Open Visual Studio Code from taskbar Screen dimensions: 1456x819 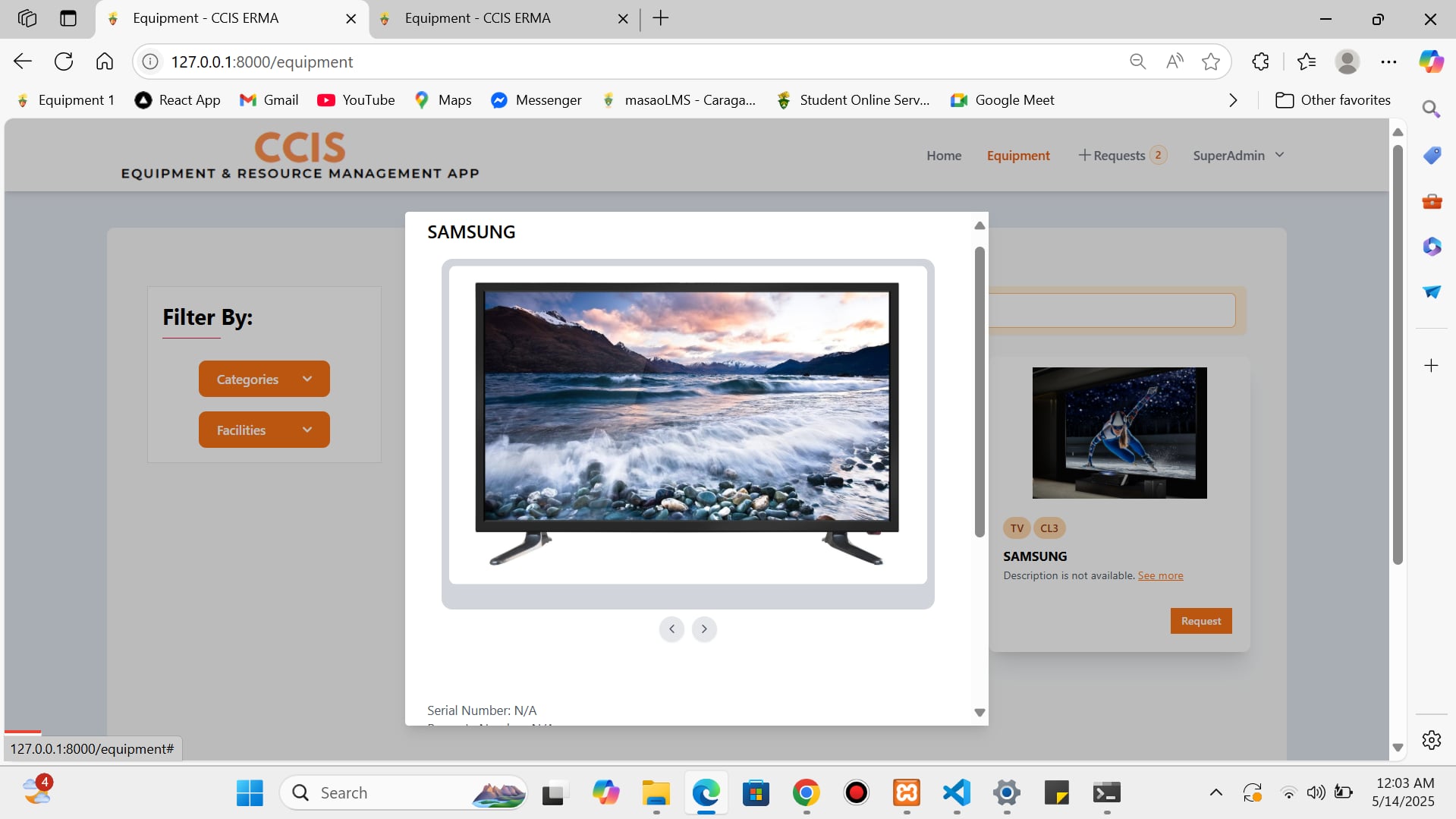[x=957, y=793]
